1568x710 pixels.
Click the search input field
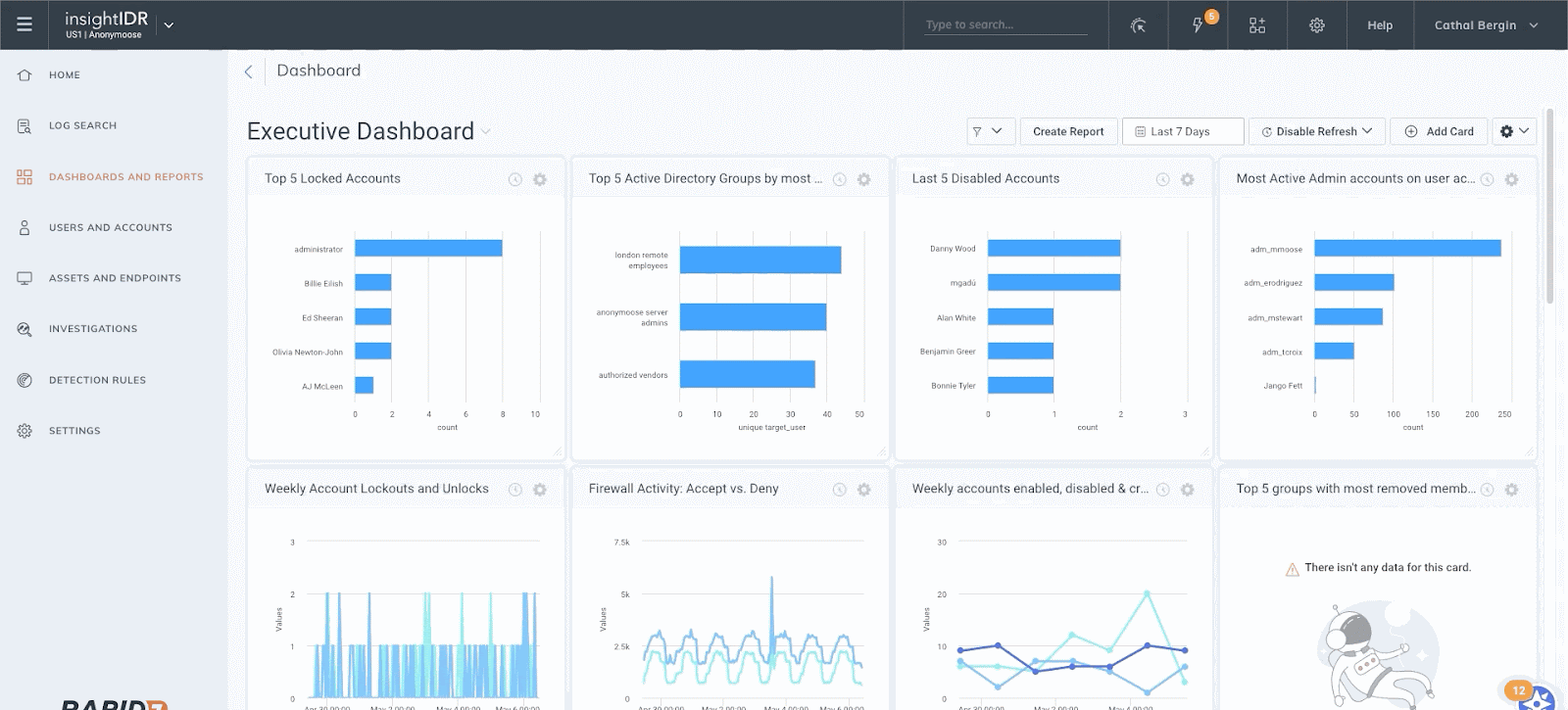pyautogui.click(x=1005, y=24)
